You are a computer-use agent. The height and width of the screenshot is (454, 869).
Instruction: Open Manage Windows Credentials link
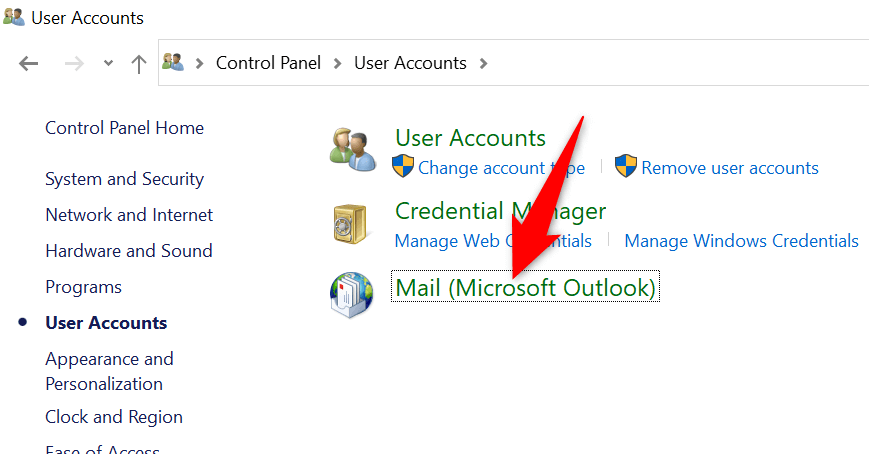click(741, 241)
